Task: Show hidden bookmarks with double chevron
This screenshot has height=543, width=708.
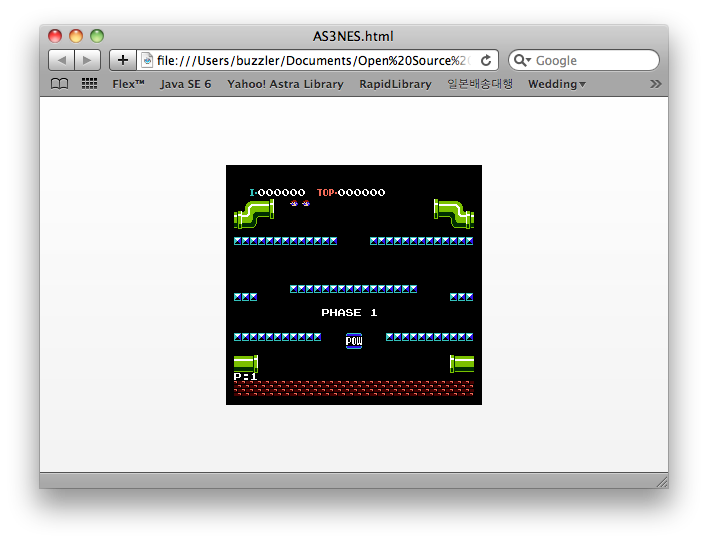Action: coord(656,84)
